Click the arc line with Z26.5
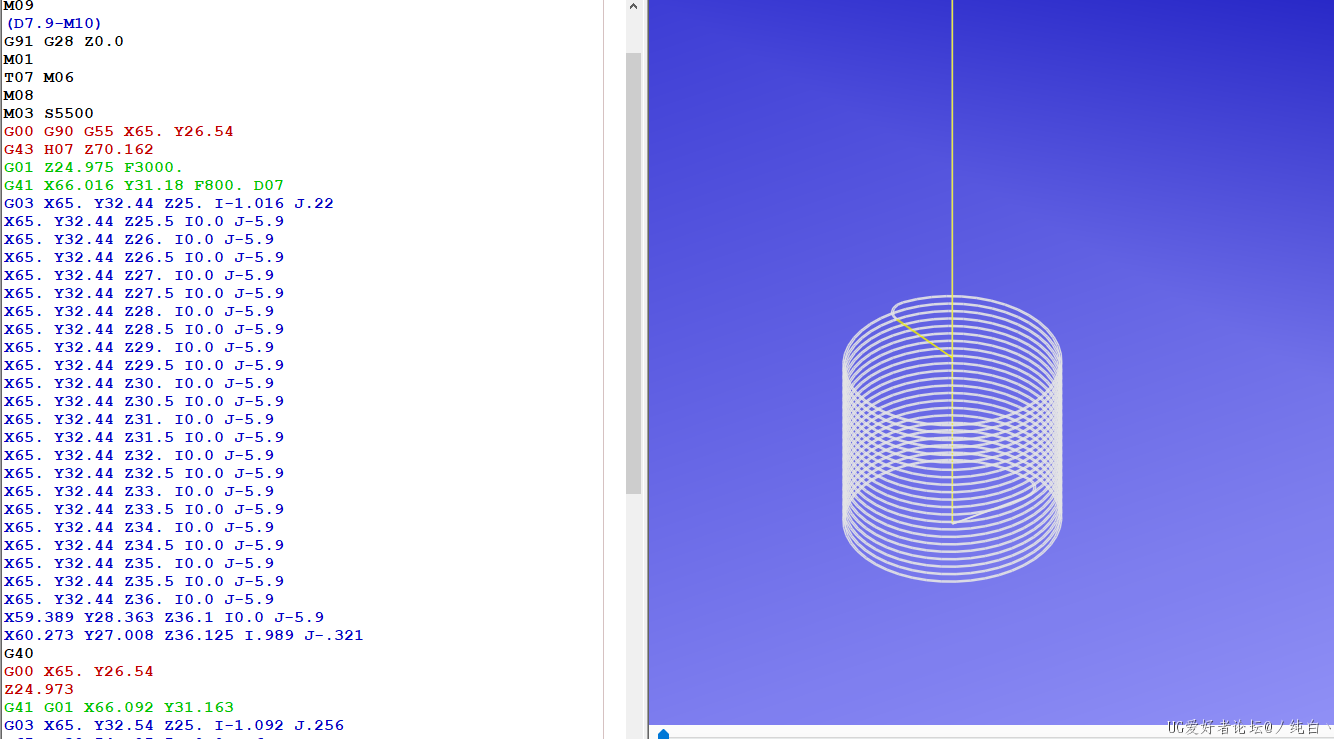Screen dimensions: 1334x739 (x=144, y=257)
